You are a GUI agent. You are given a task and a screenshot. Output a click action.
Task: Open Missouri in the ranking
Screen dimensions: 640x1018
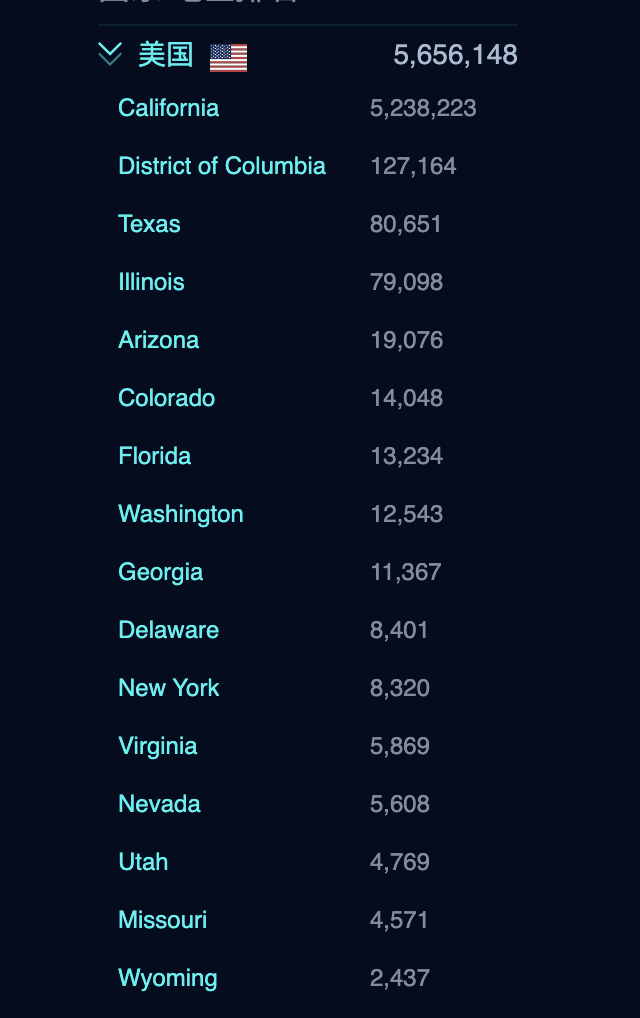click(x=162, y=920)
